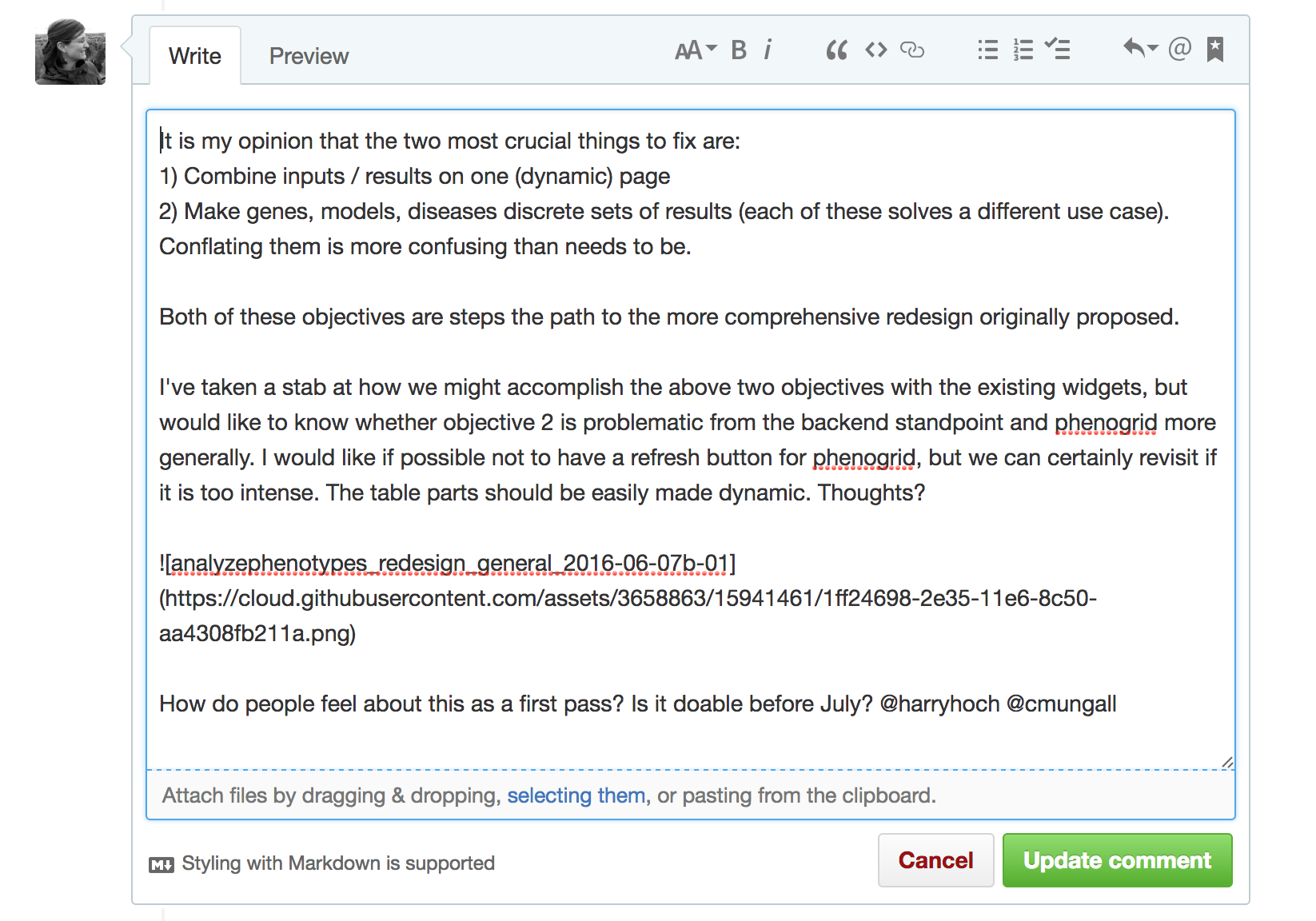Screen dimensions: 1316x921
Task: Open the 'selecting them' file attach link
Action: [x=576, y=795]
